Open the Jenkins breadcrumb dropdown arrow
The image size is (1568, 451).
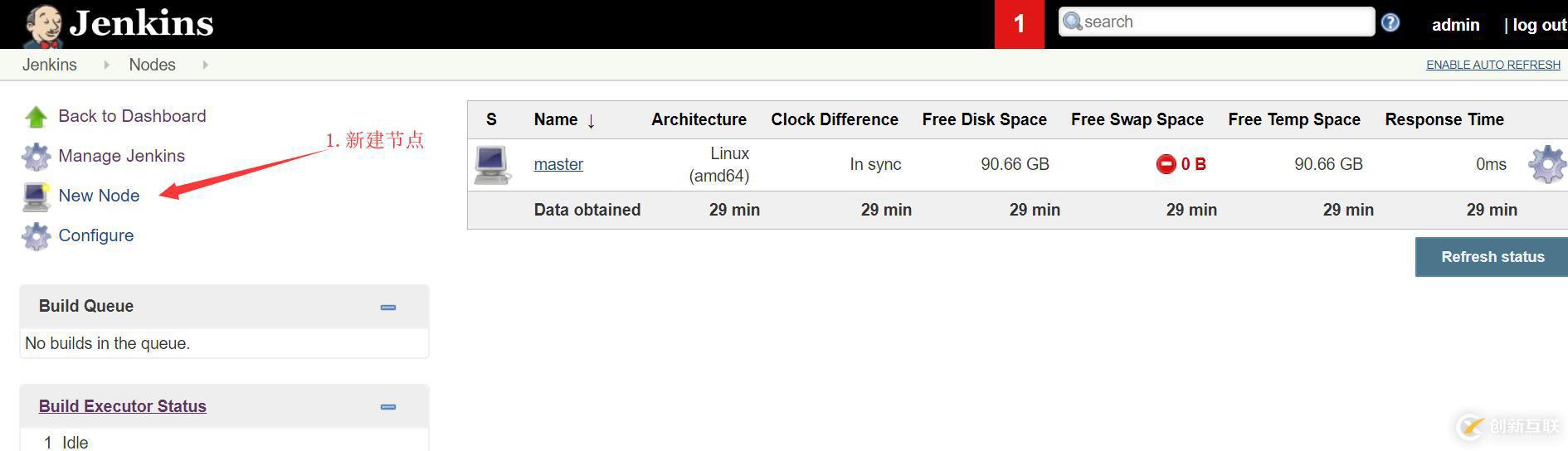(x=106, y=65)
